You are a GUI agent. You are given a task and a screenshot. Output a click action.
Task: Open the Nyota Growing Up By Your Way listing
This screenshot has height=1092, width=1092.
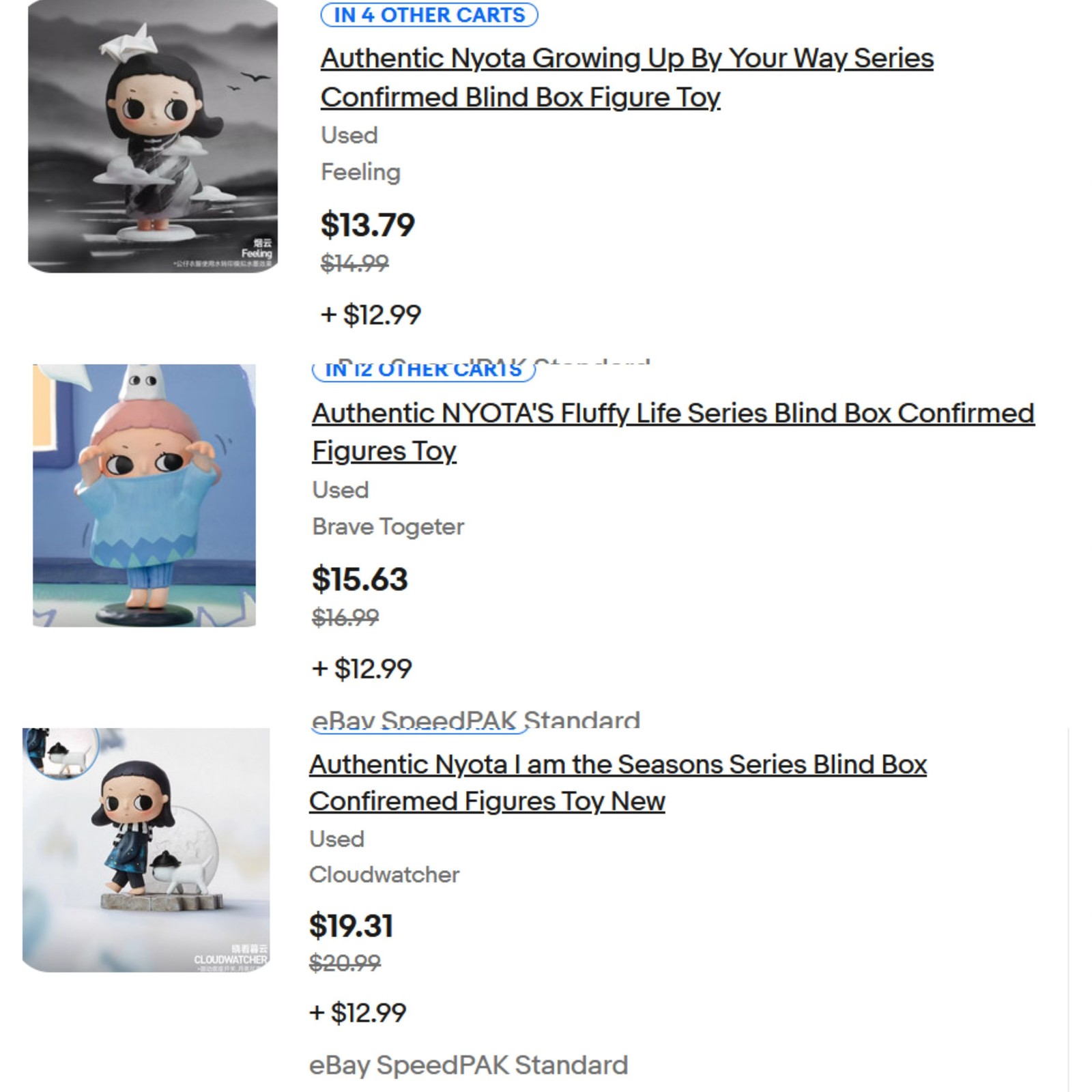tap(627, 59)
